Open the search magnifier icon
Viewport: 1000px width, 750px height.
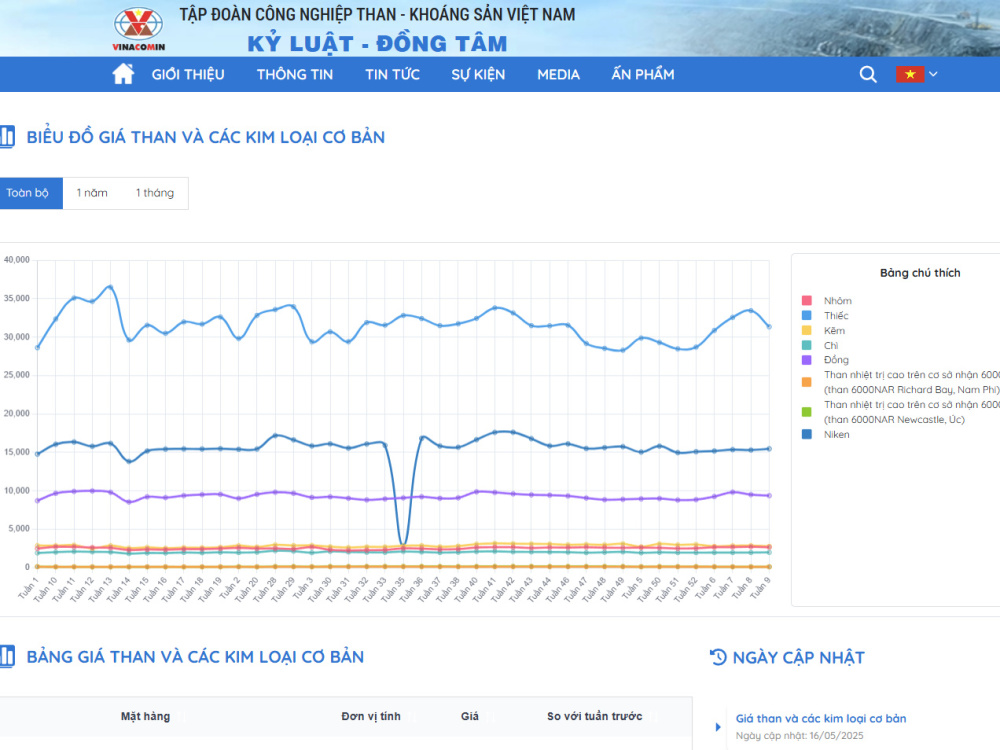click(867, 75)
